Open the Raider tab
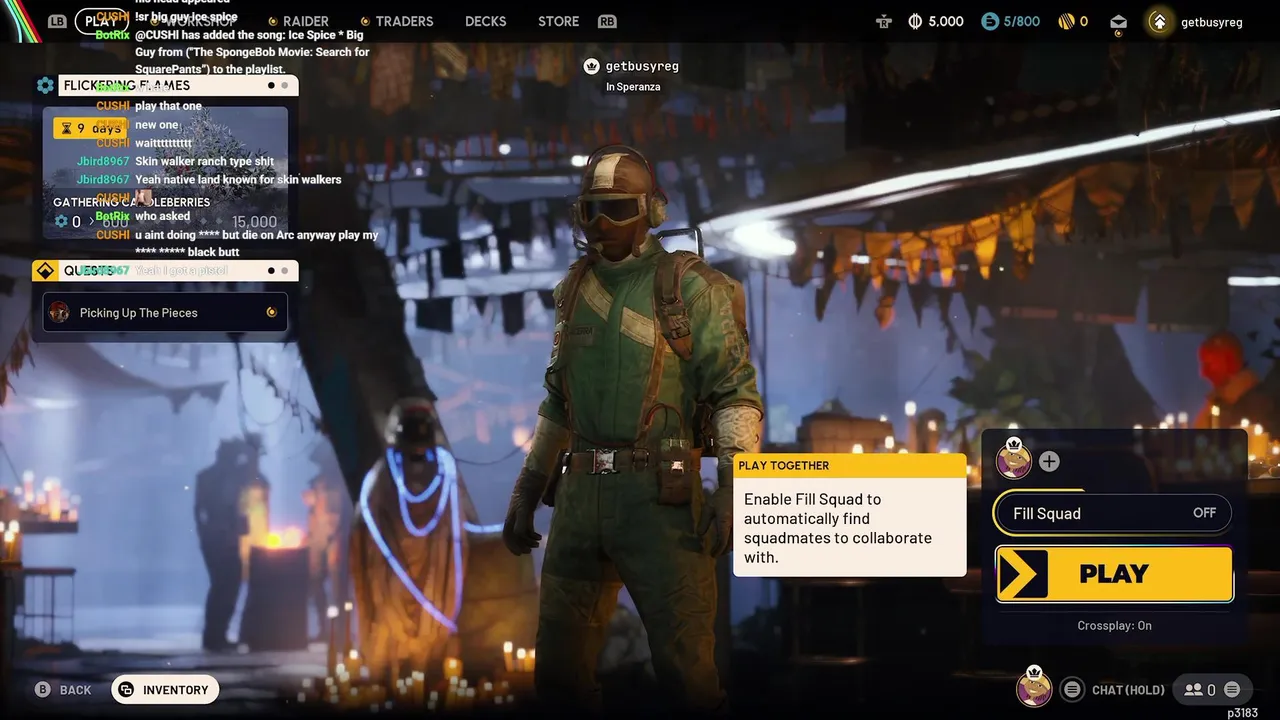 (299, 21)
